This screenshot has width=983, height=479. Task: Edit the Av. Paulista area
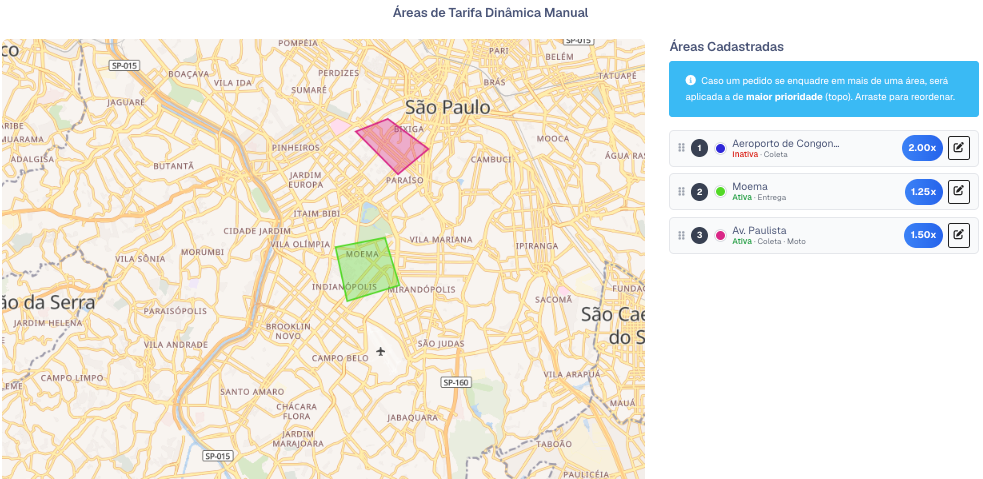(959, 235)
